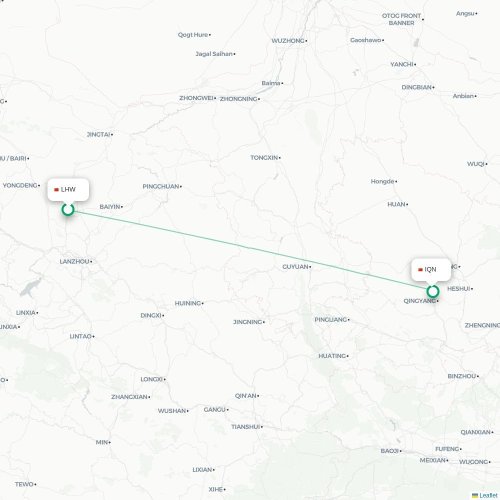
Task: Open the IQN airport label popup
Action: point(431,270)
